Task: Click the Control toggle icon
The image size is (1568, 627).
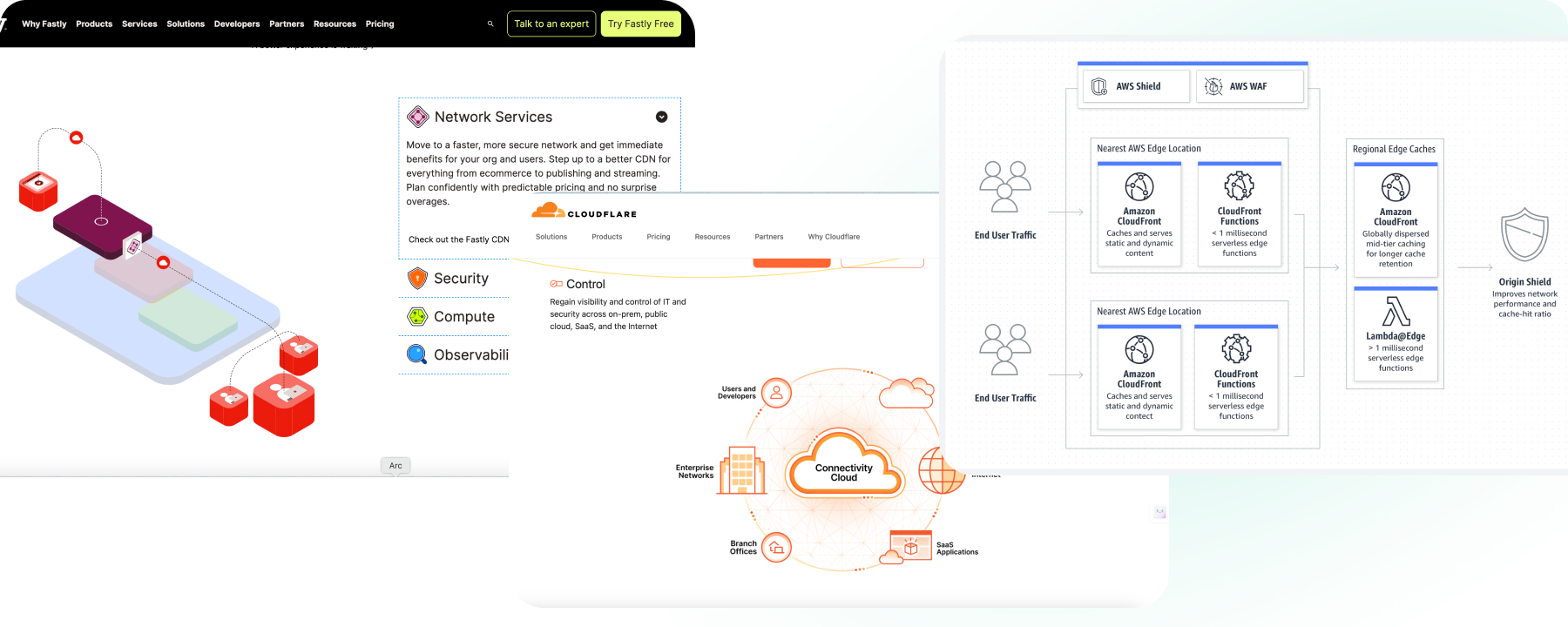Action: tap(556, 284)
